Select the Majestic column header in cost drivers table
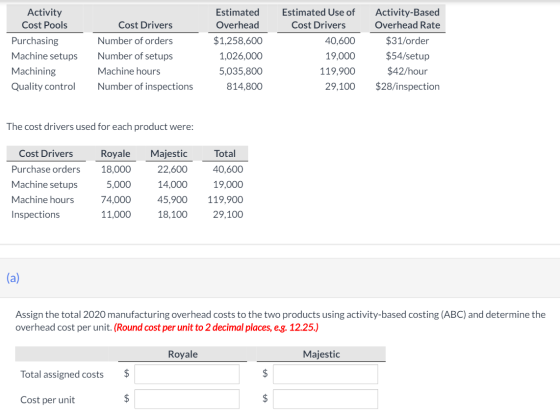The image size is (560, 415). [169, 154]
